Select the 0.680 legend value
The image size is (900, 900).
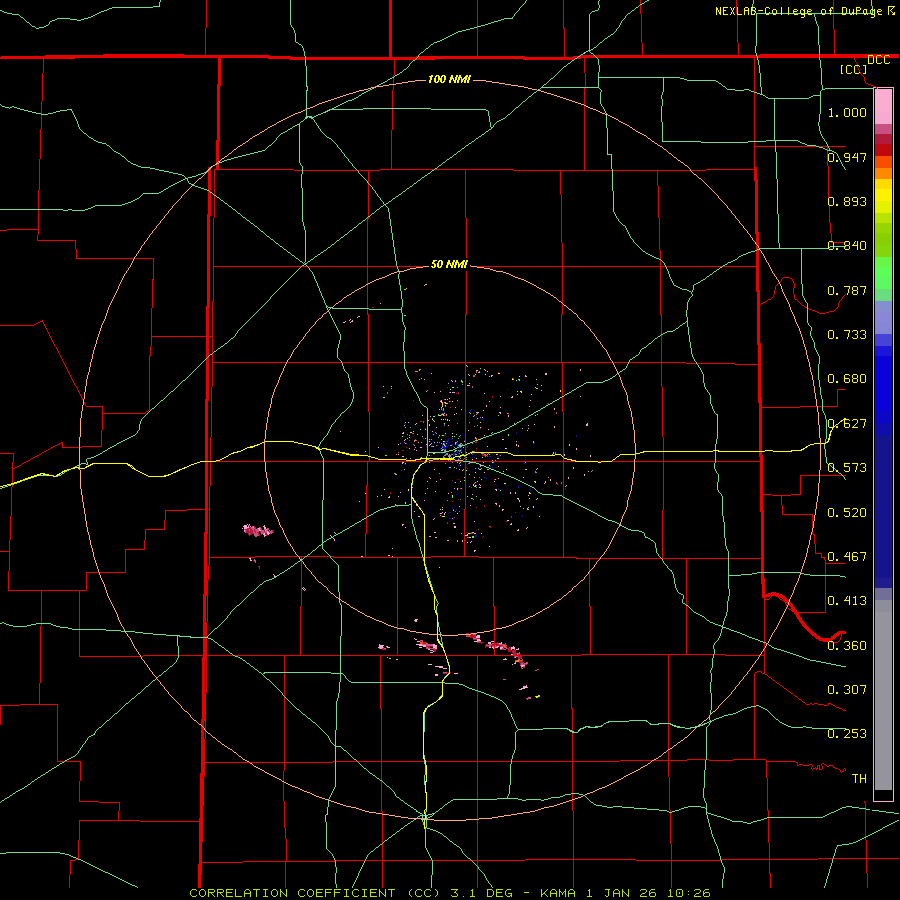[847, 379]
